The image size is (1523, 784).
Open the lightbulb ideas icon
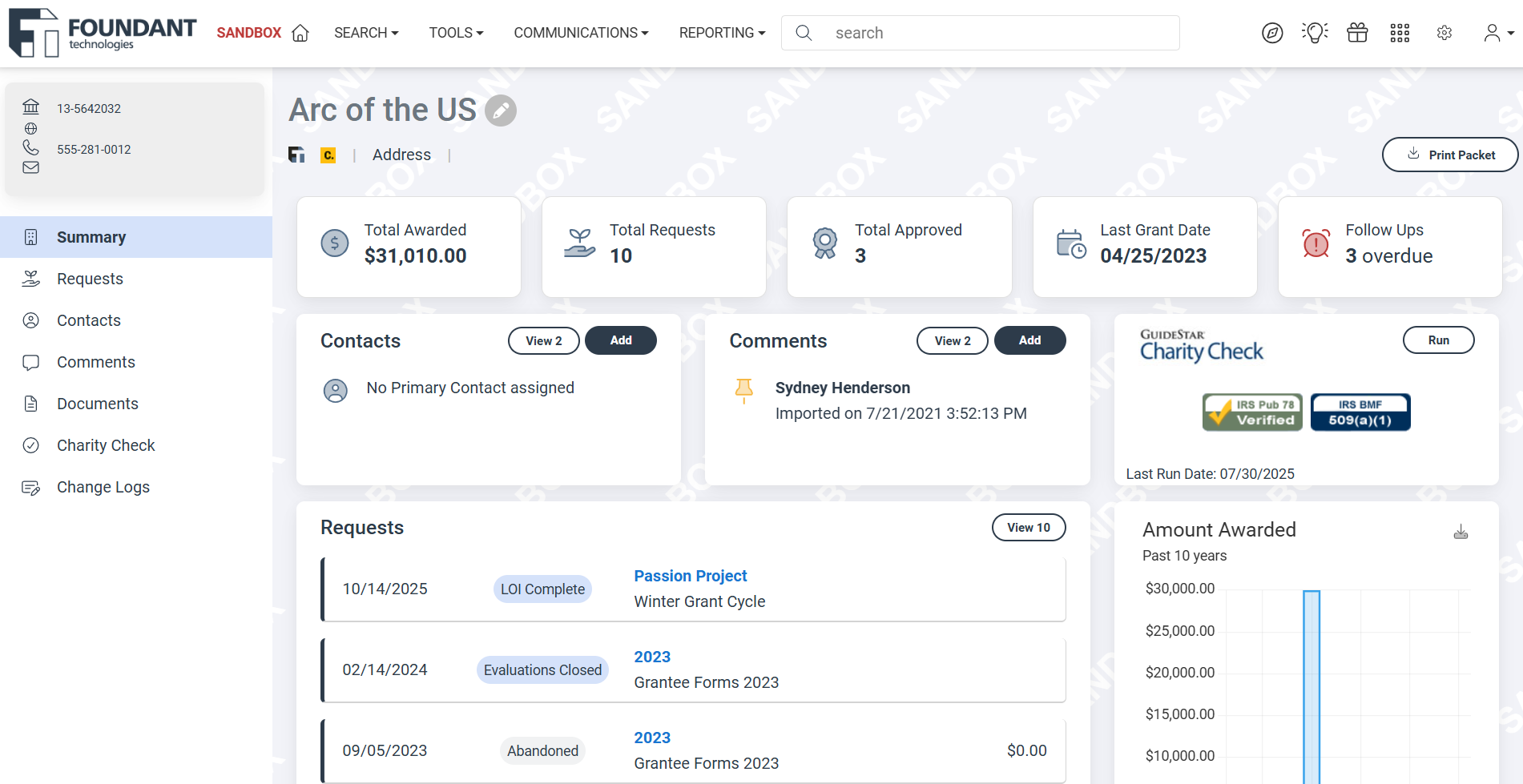click(1315, 33)
